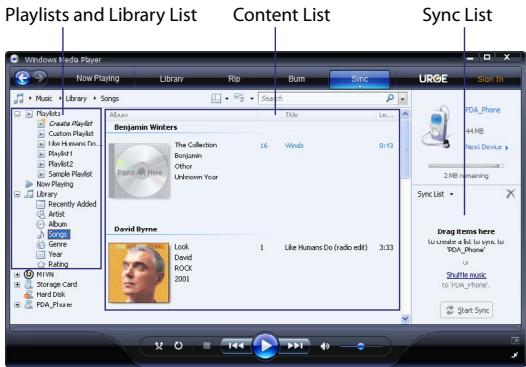Skip to the next track
The width and height of the screenshot is (526, 367).
(295, 346)
